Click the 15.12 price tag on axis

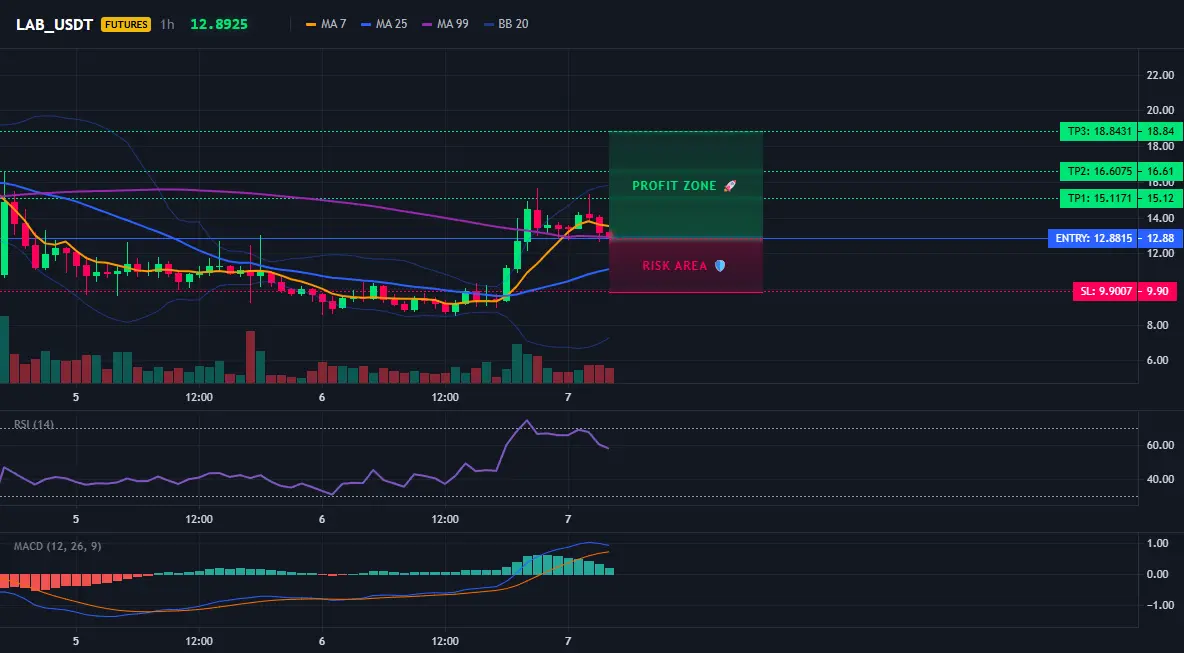click(x=1161, y=199)
